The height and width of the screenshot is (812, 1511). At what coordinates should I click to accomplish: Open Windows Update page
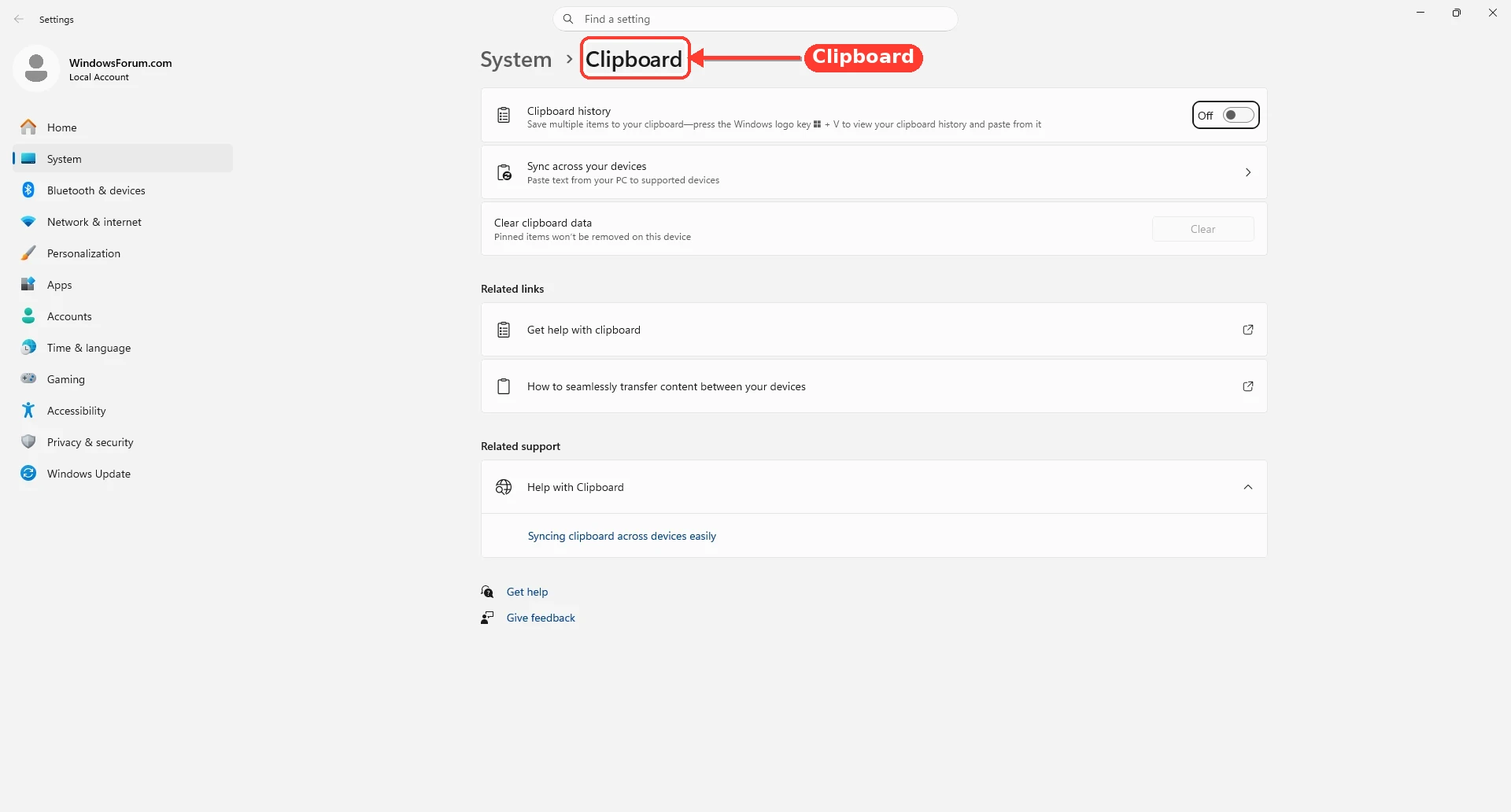(123, 473)
